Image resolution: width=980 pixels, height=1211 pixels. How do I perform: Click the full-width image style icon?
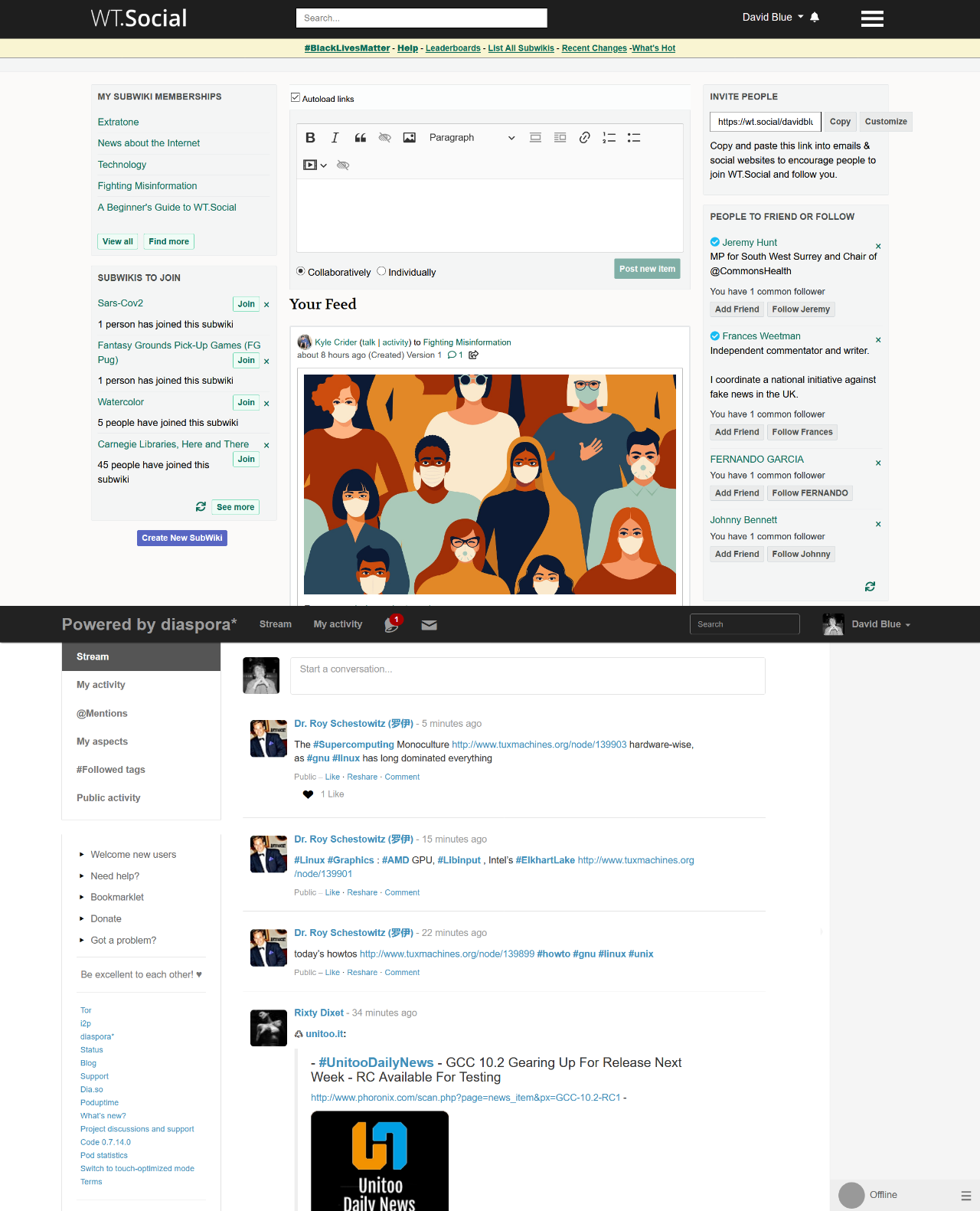536,138
